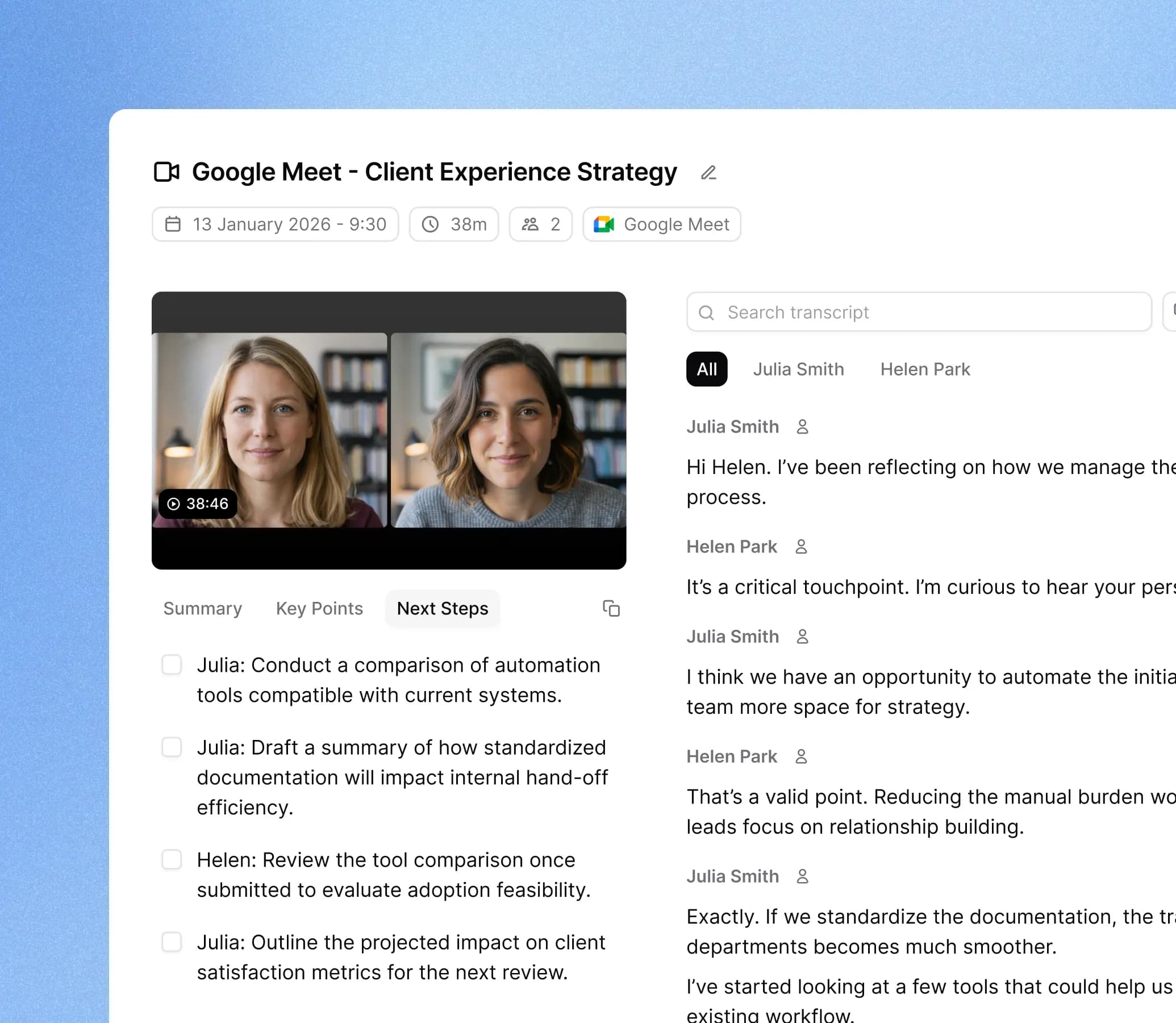Check 'Conduct a comparison of automation tools' task
Viewport: 1176px width, 1023px height.
[x=172, y=664]
